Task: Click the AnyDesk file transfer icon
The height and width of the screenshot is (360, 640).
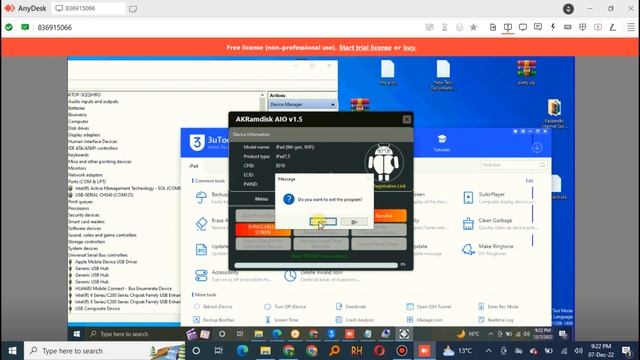Action: coord(493,27)
